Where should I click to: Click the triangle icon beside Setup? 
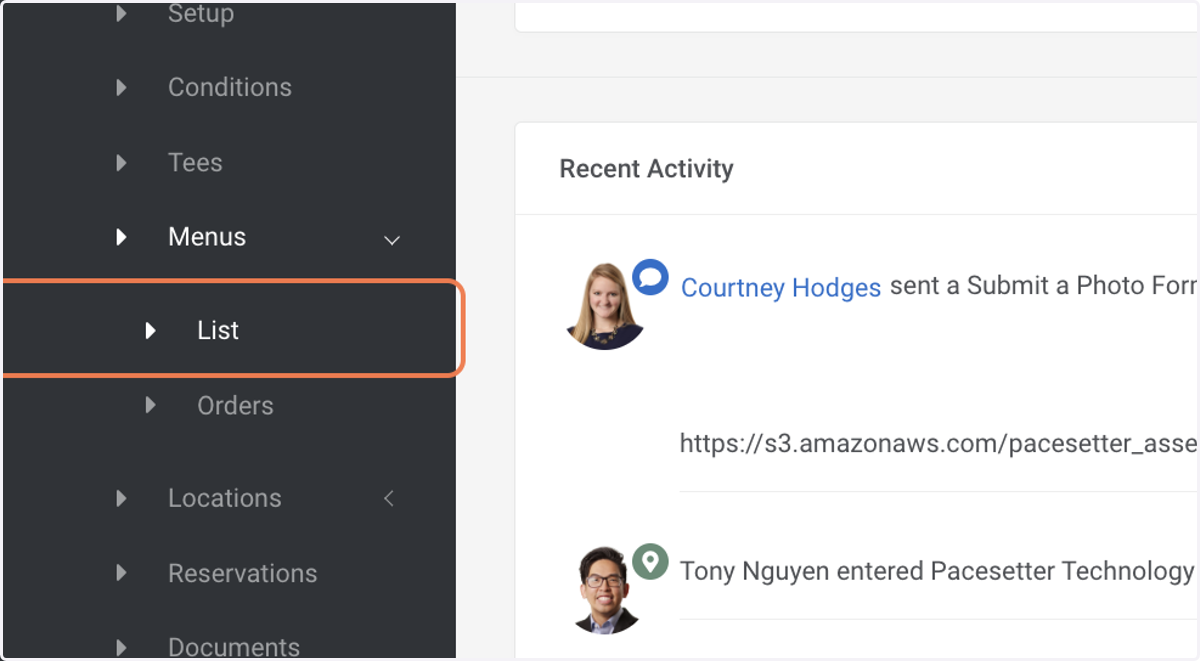point(121,14)
